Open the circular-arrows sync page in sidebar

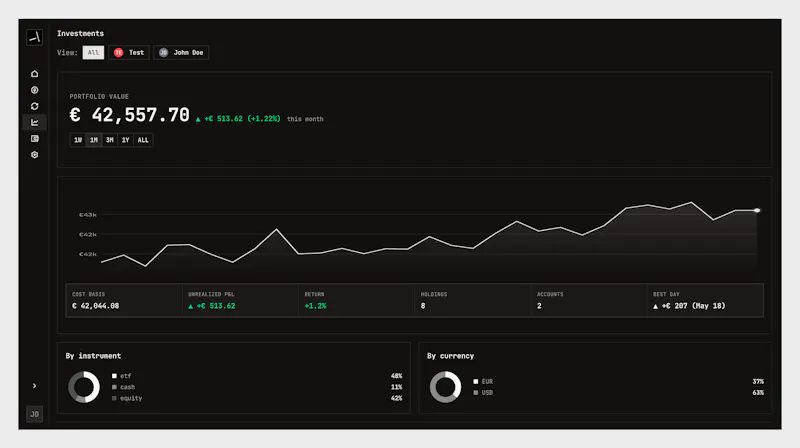34,106
